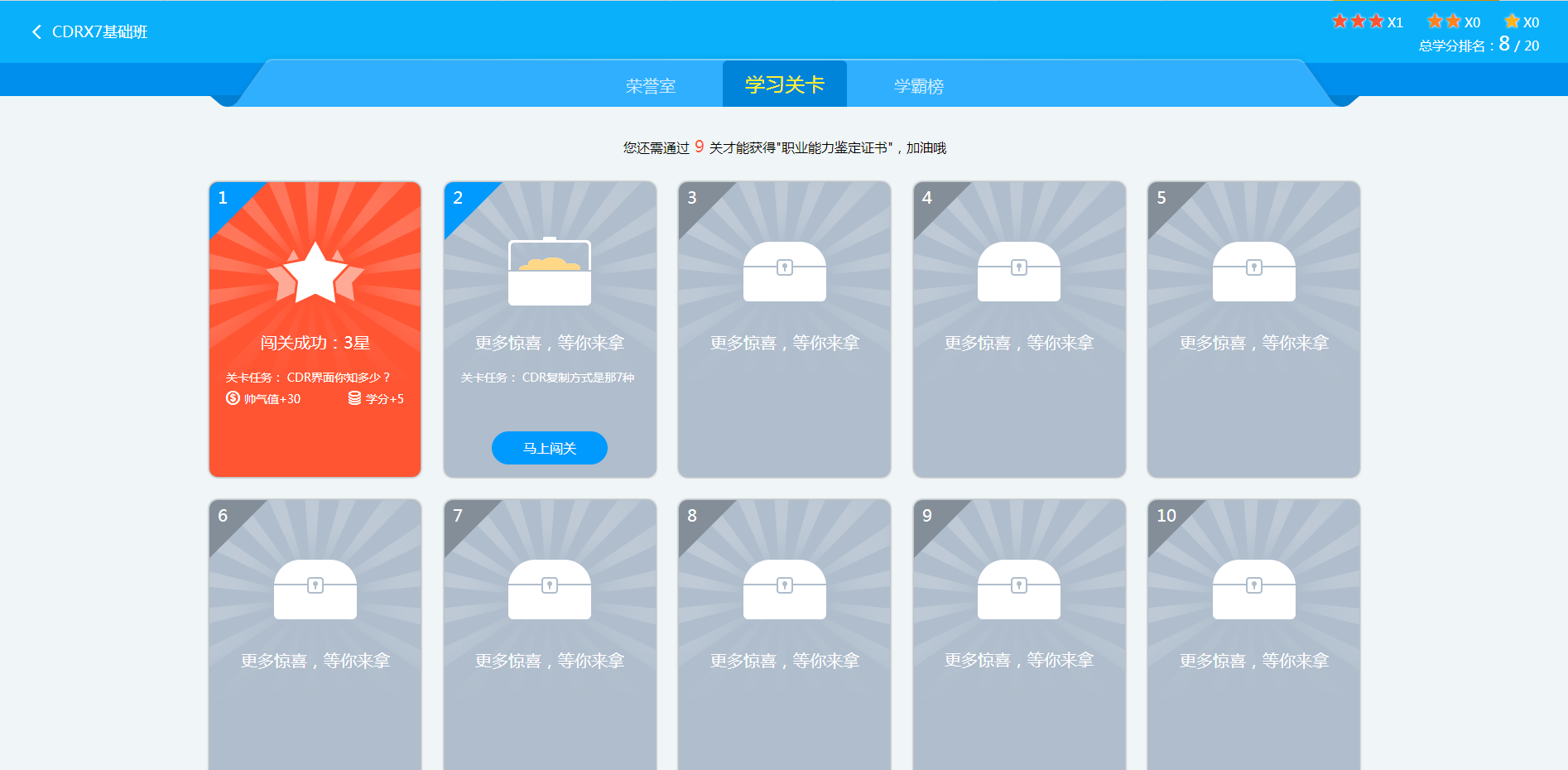Click the coin icon beside 帅气值+30

[233, 398]
